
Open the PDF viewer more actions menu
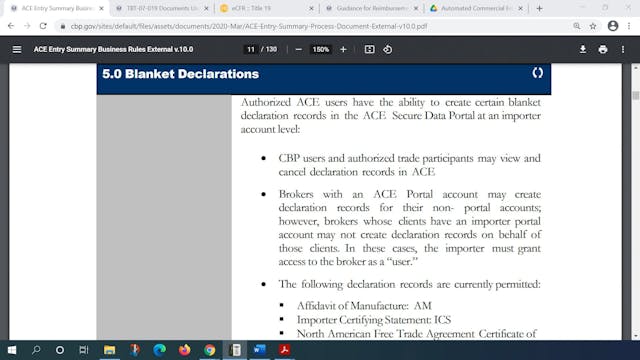click(623, 49)
